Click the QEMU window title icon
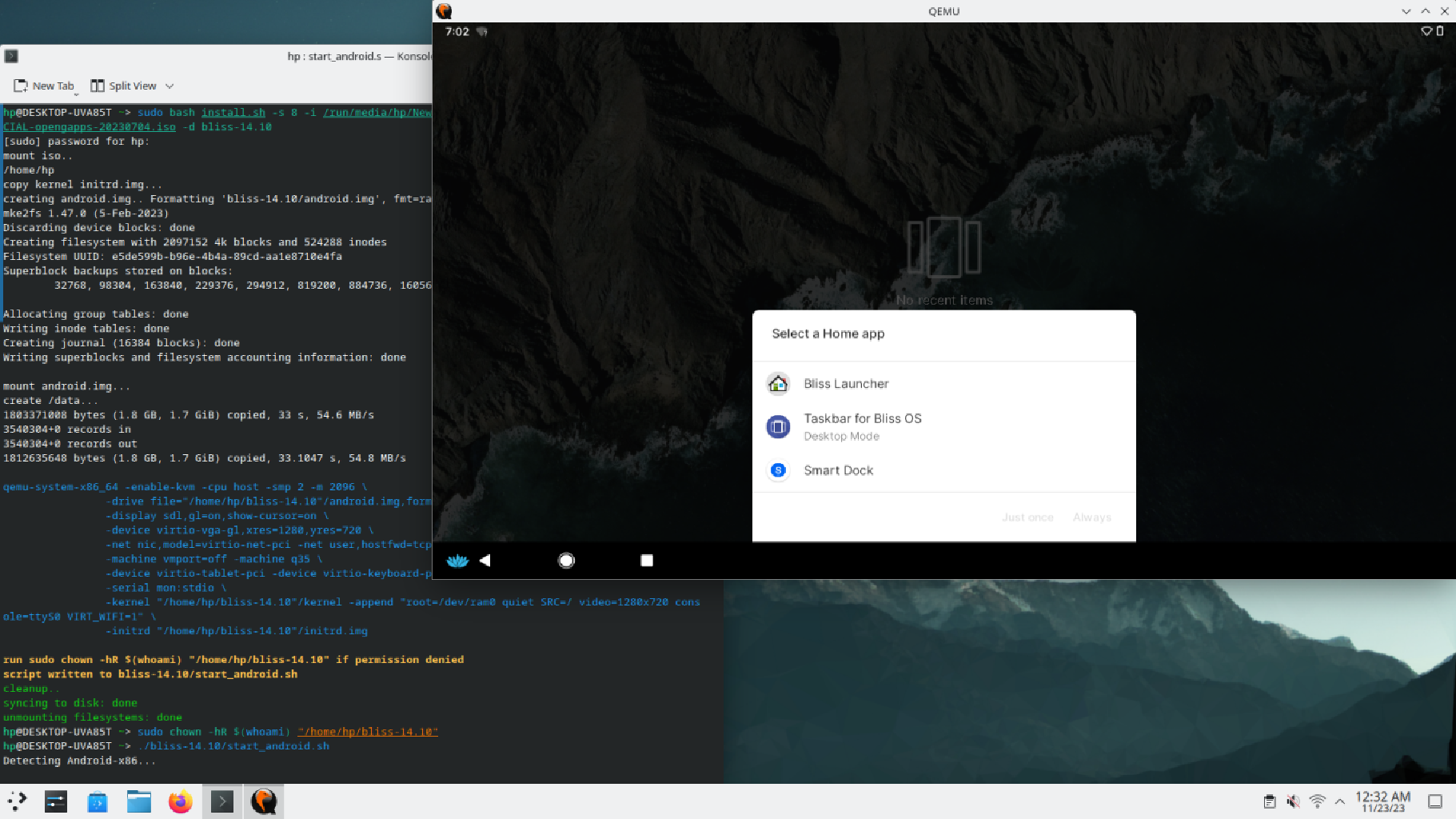The width and height of the screenshot is (1456, 819). 445,11
